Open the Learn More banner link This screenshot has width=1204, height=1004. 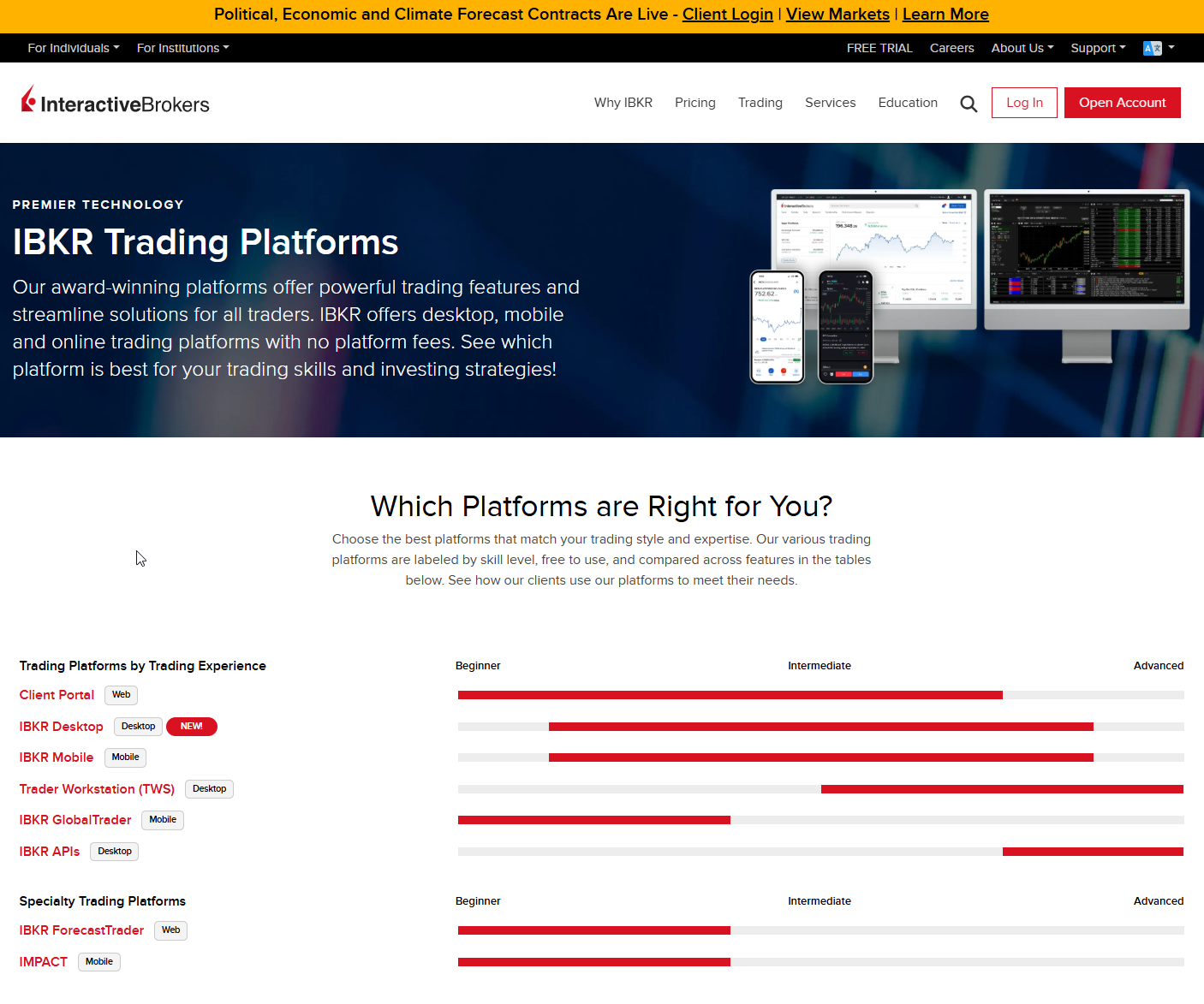click(x=945, y=15)
